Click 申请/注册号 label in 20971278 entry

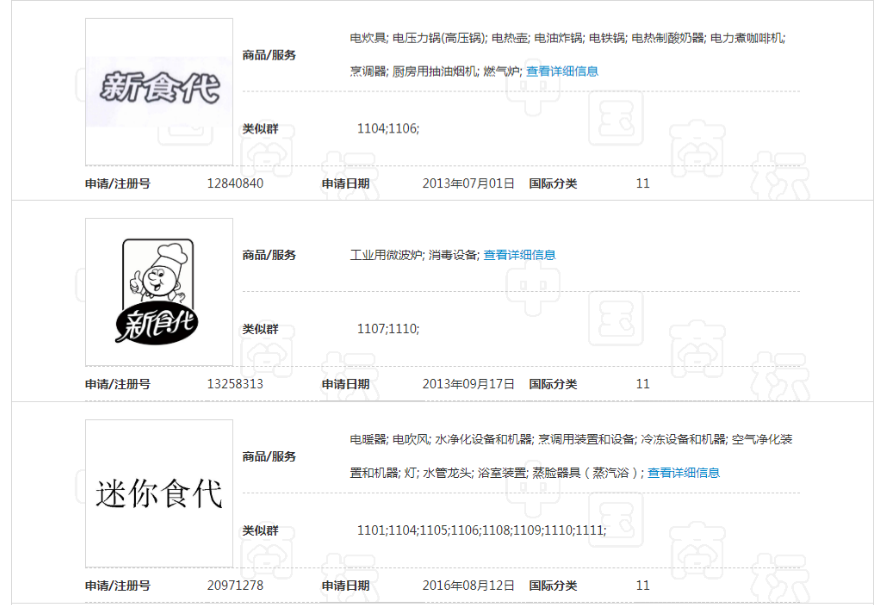click(118, 585)
